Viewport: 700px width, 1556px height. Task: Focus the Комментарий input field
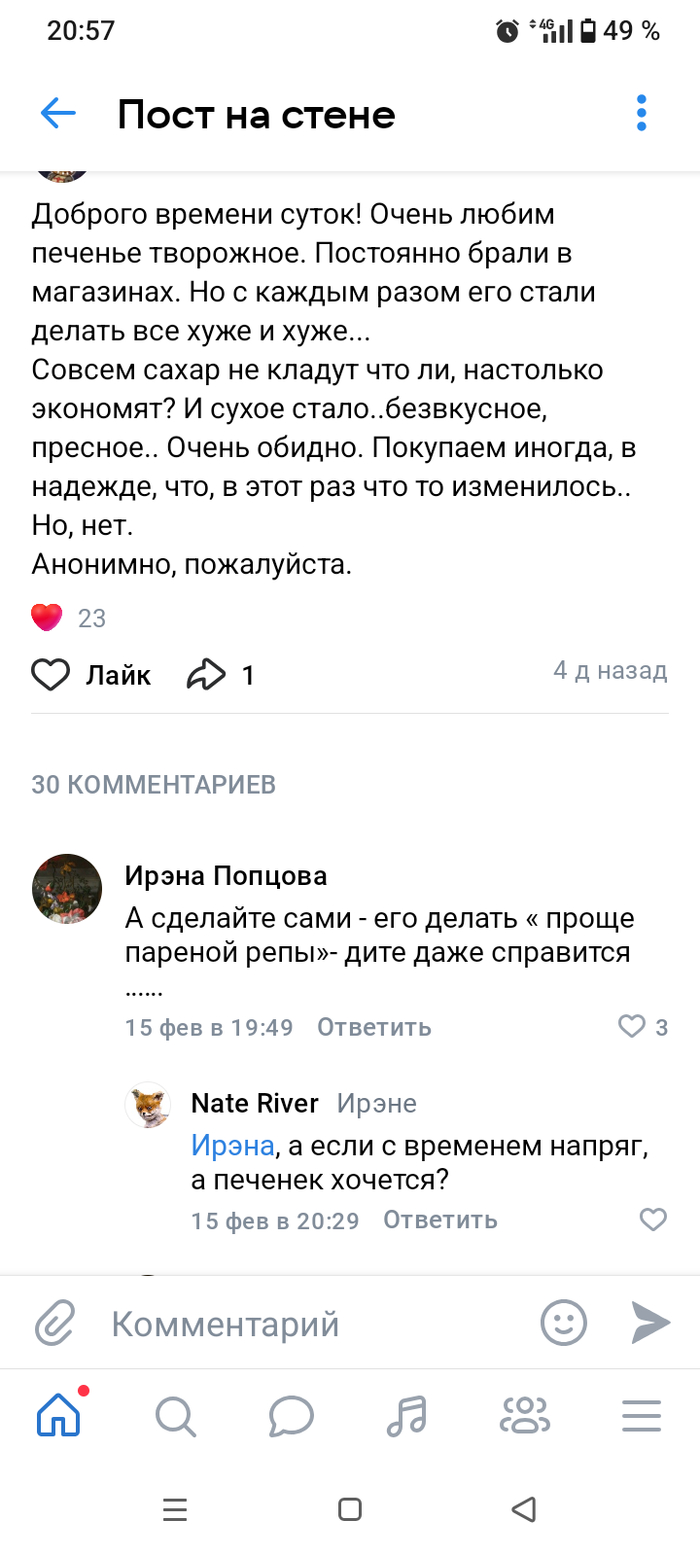(300, 1324)
